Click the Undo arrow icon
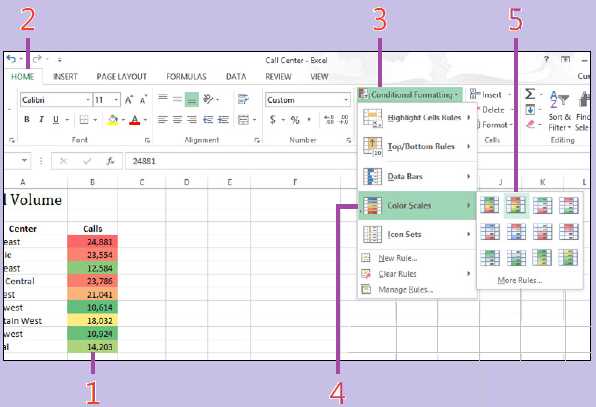Image resolution: width=596 pixels, height=407 pixels. pos(11,59)
